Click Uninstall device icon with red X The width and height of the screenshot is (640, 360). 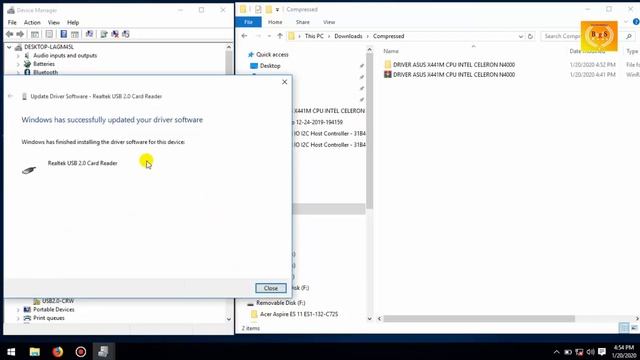[115, 34]
